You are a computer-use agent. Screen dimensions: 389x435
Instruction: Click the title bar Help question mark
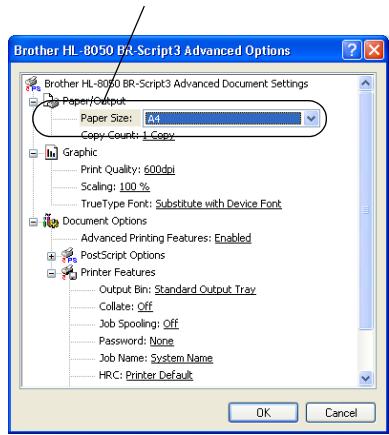pos(351,50)
